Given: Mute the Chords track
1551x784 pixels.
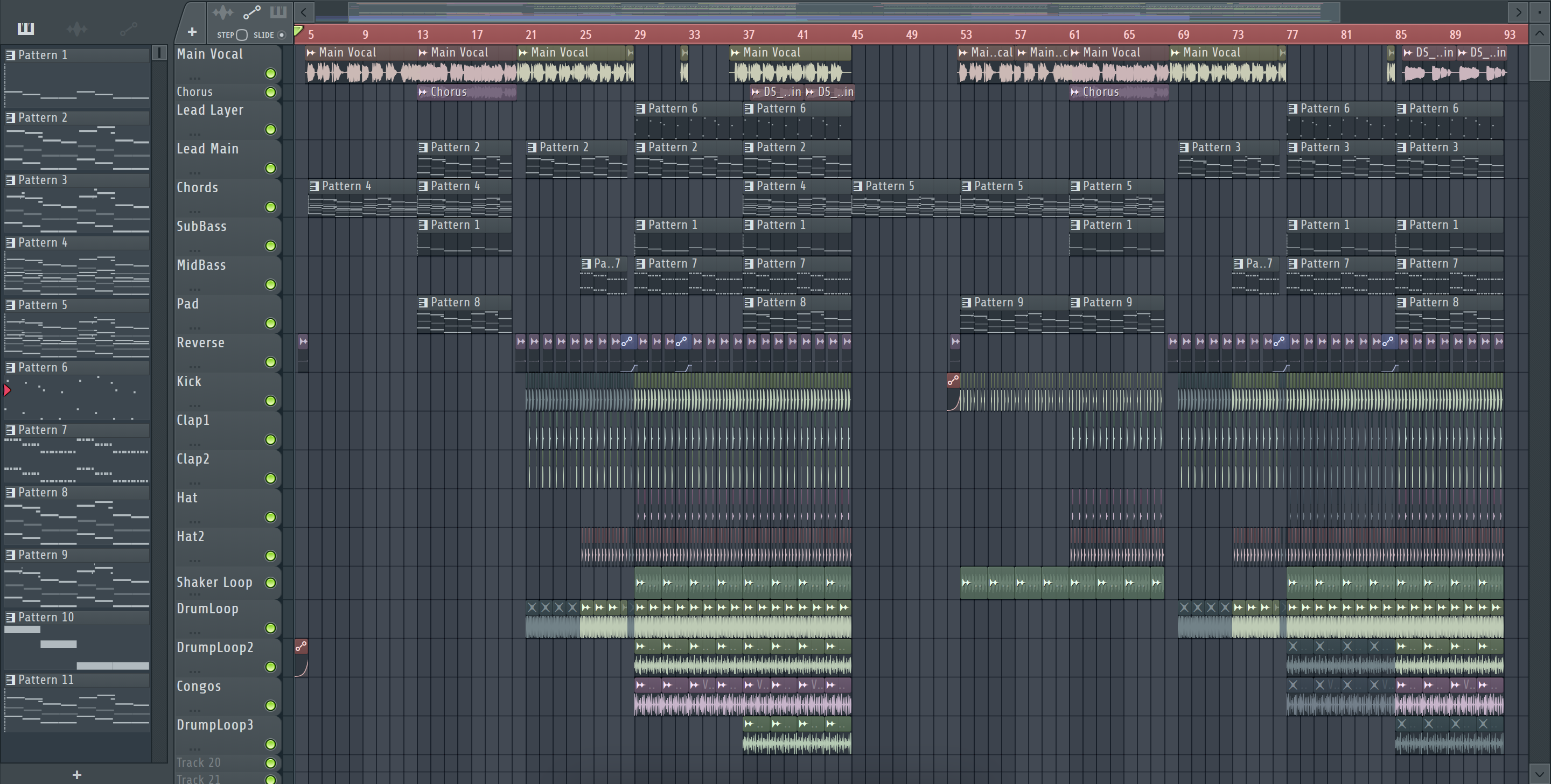Looking at the screenshot, I should [270, 207].
